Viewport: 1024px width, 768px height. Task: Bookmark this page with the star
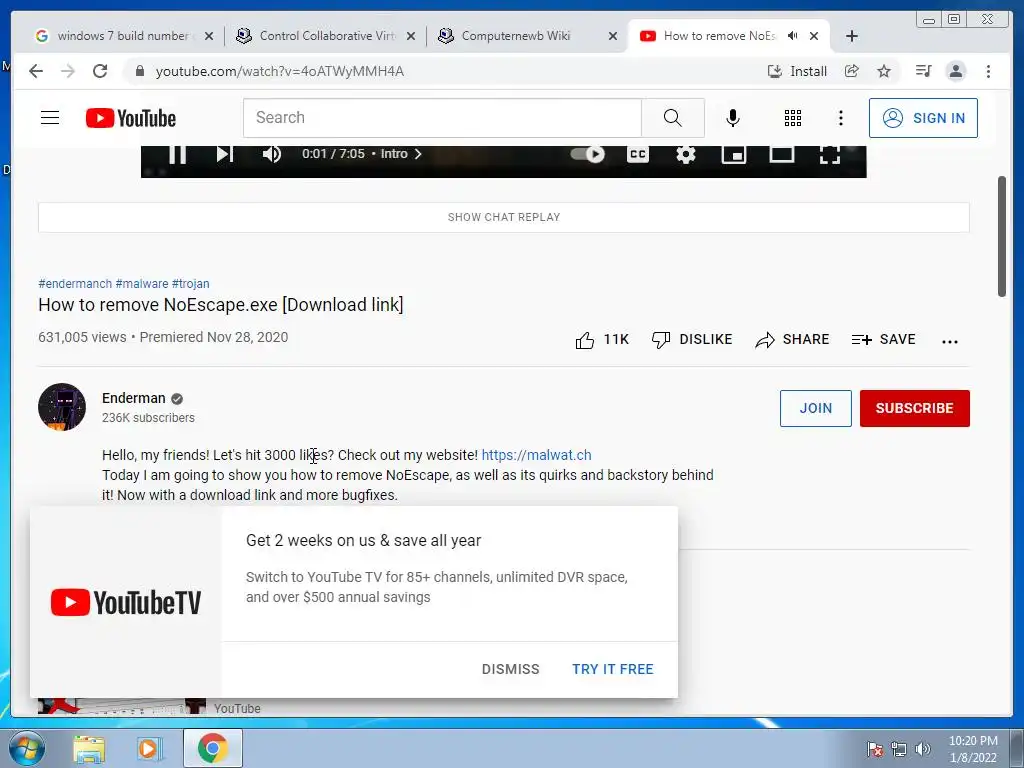884,71
